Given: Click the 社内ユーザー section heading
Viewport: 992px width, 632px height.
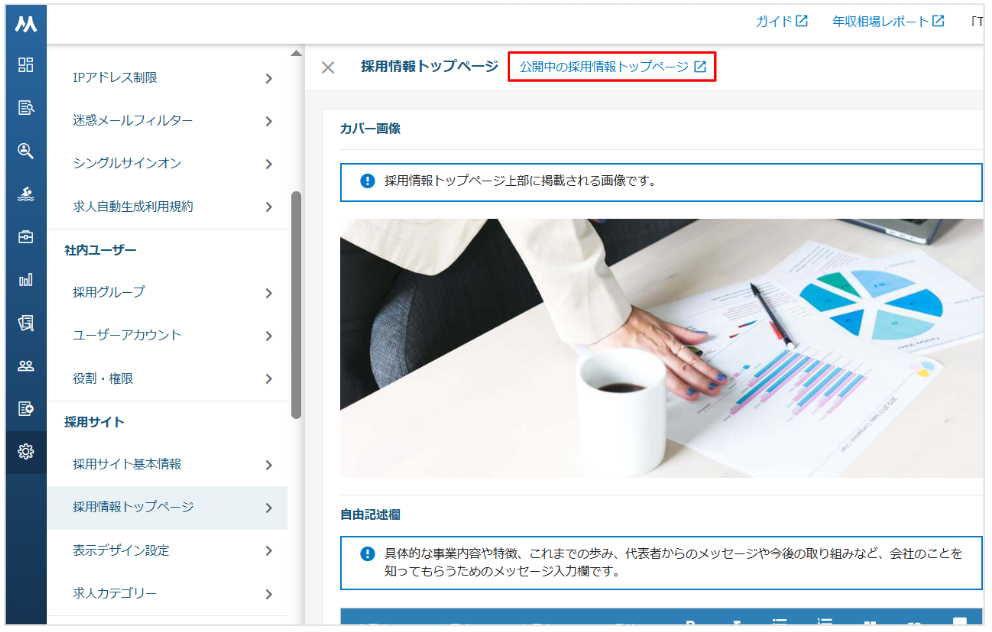Looking at the screenshot, I should click(101, 251).
